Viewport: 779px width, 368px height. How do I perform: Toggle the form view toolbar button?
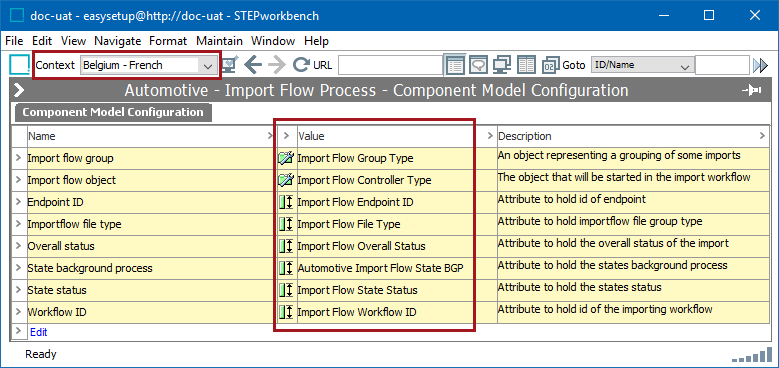455,65
